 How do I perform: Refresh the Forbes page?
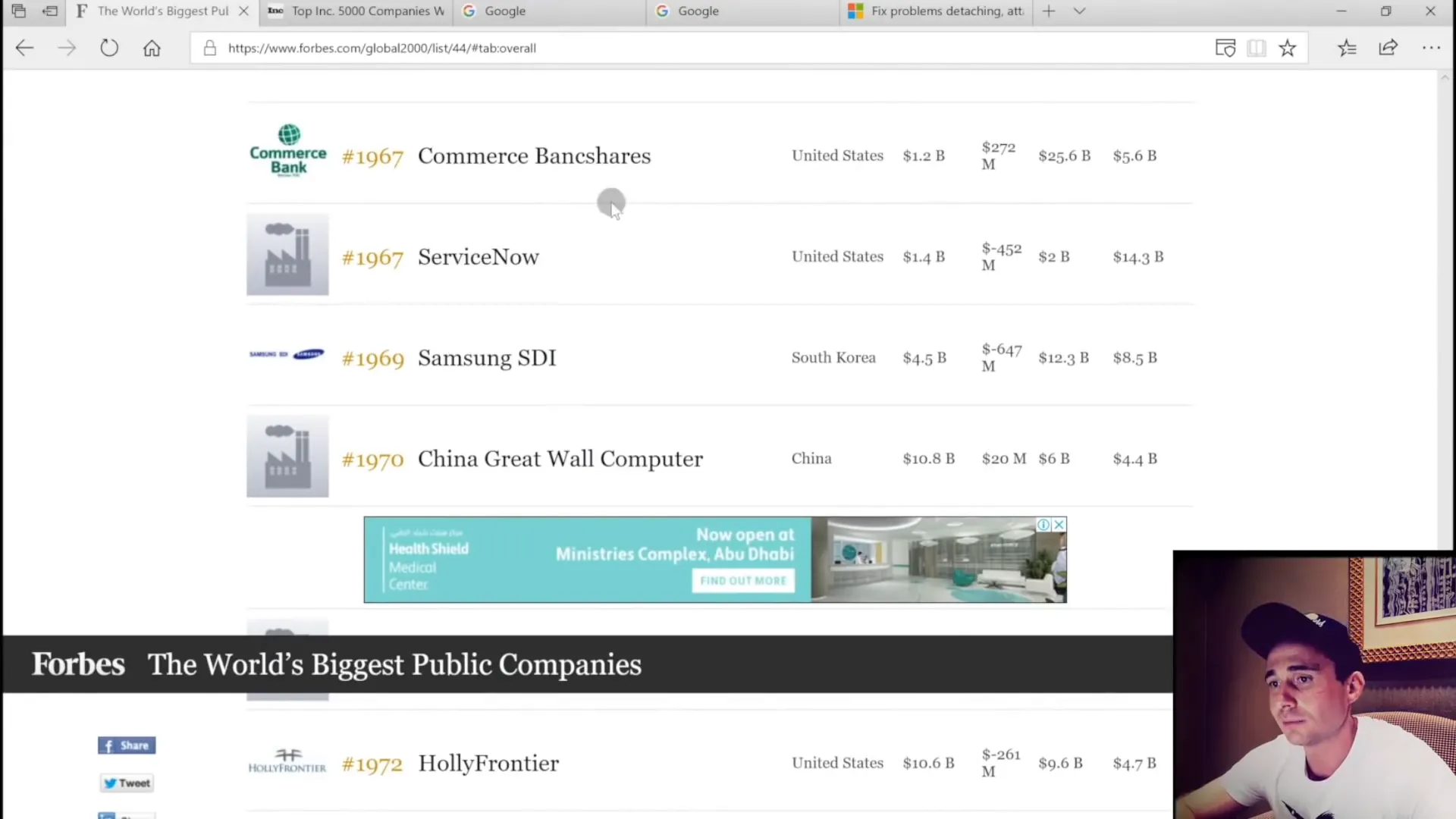click(109, 48)
